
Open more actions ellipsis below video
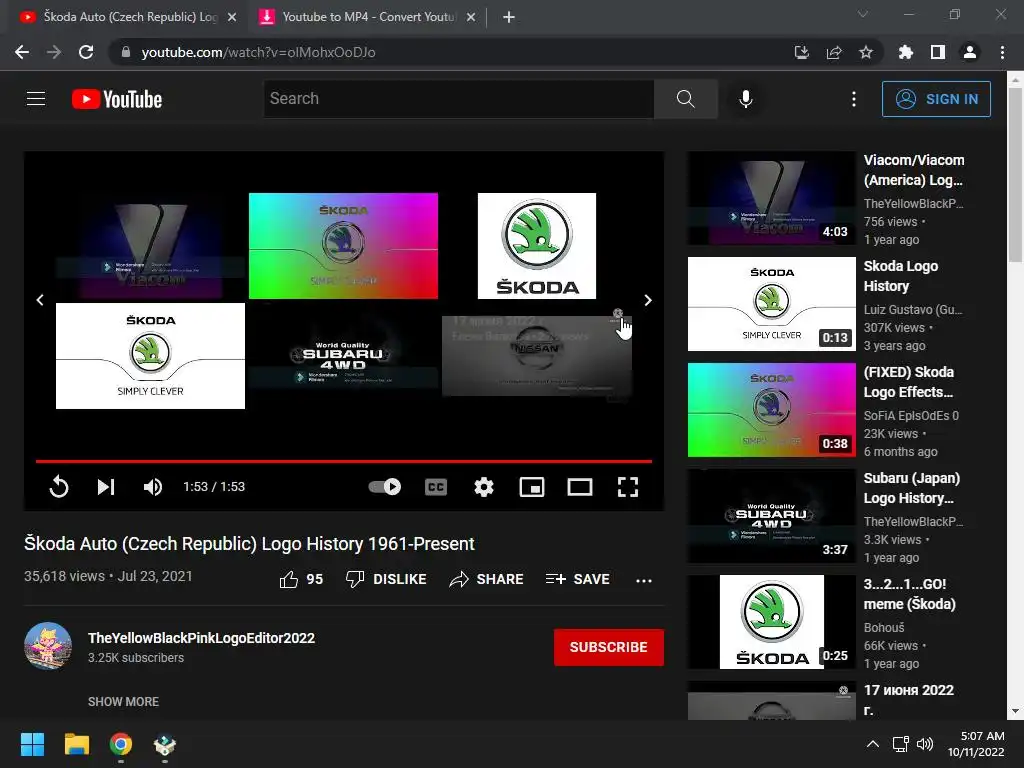[x=644, y=580]
